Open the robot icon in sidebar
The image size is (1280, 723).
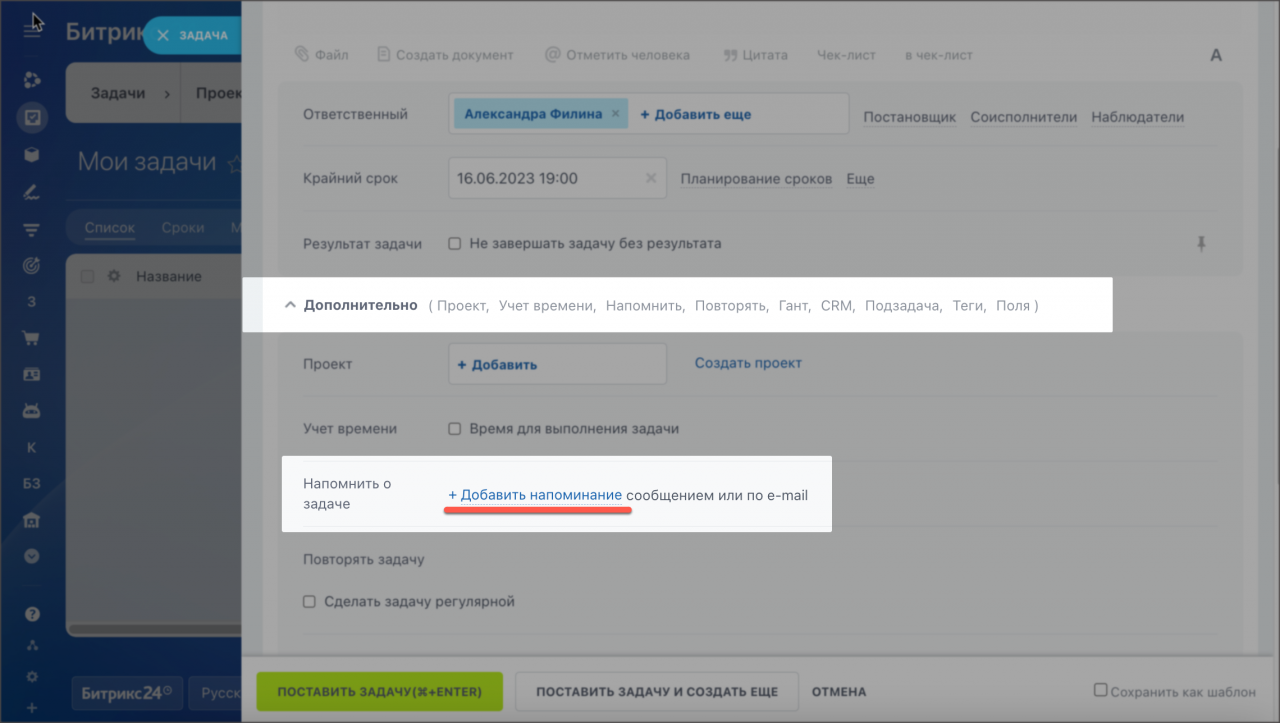coord(32,410)
